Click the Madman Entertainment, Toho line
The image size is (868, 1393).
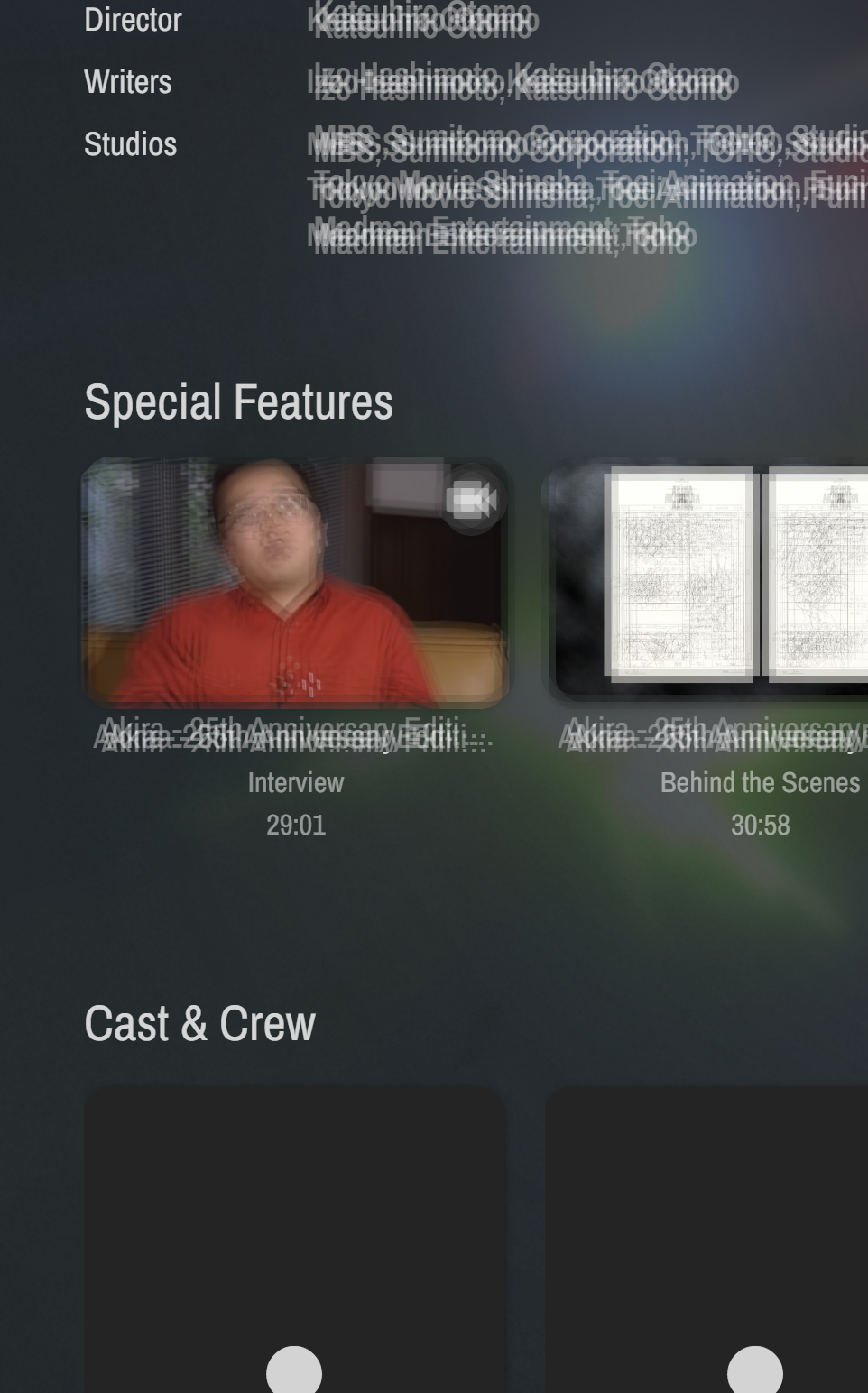pos(502,235)
